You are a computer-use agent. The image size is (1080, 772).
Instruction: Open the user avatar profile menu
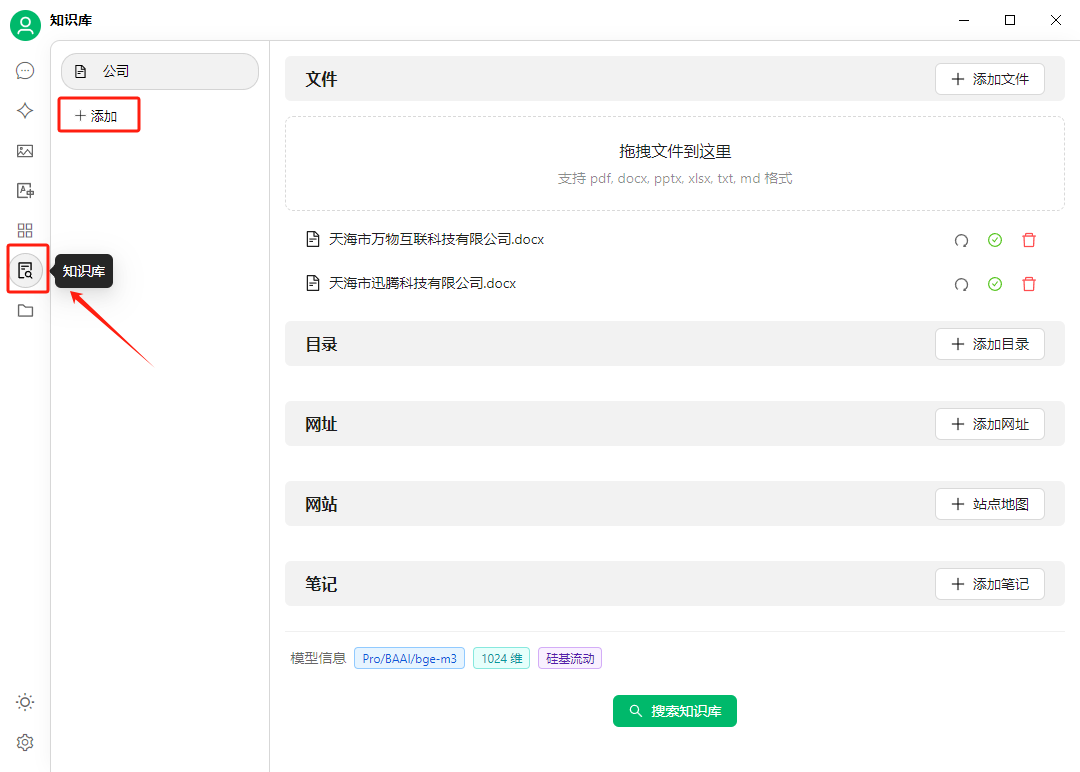point(24,25)
